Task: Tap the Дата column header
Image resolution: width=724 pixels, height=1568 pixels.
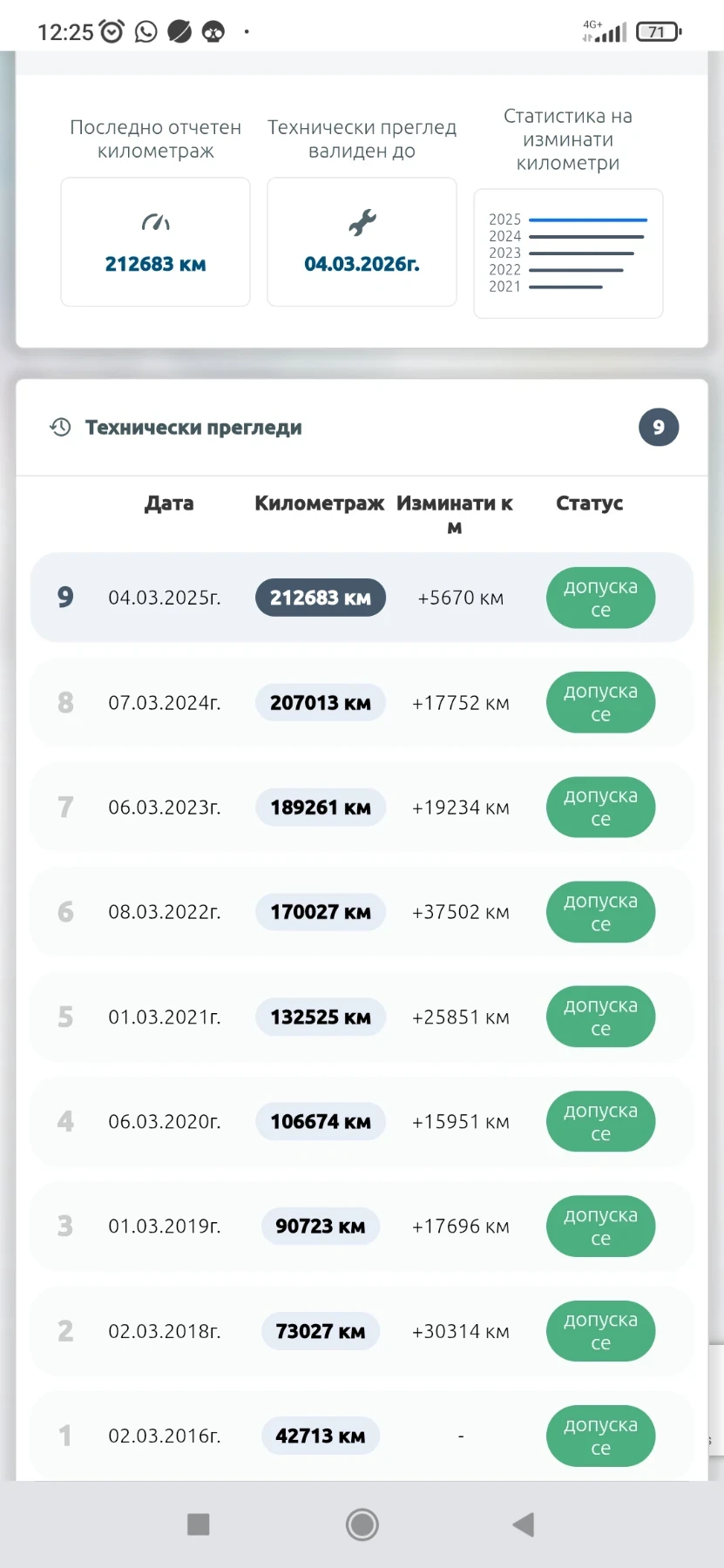Action: coord(169,504)
